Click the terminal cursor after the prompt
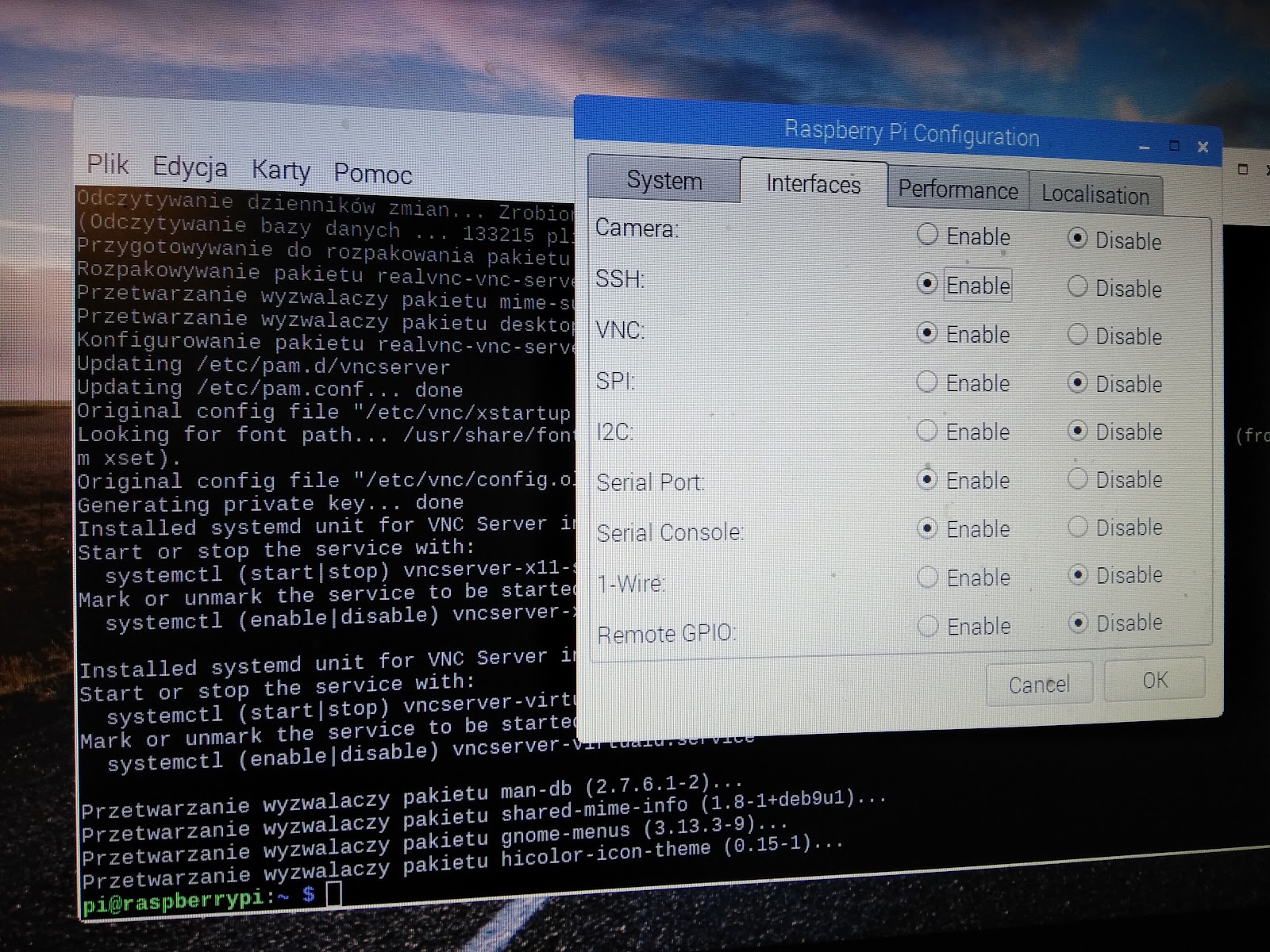The image size is (1270, 952). pyautogui.click(x=333, y=893)
